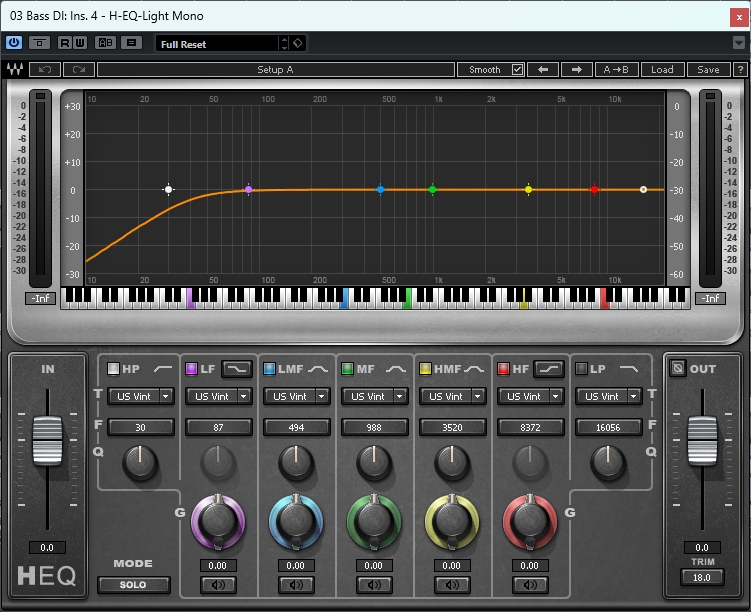Click the Load button
The height and width of the screenshot is (612, 751).
662,69
